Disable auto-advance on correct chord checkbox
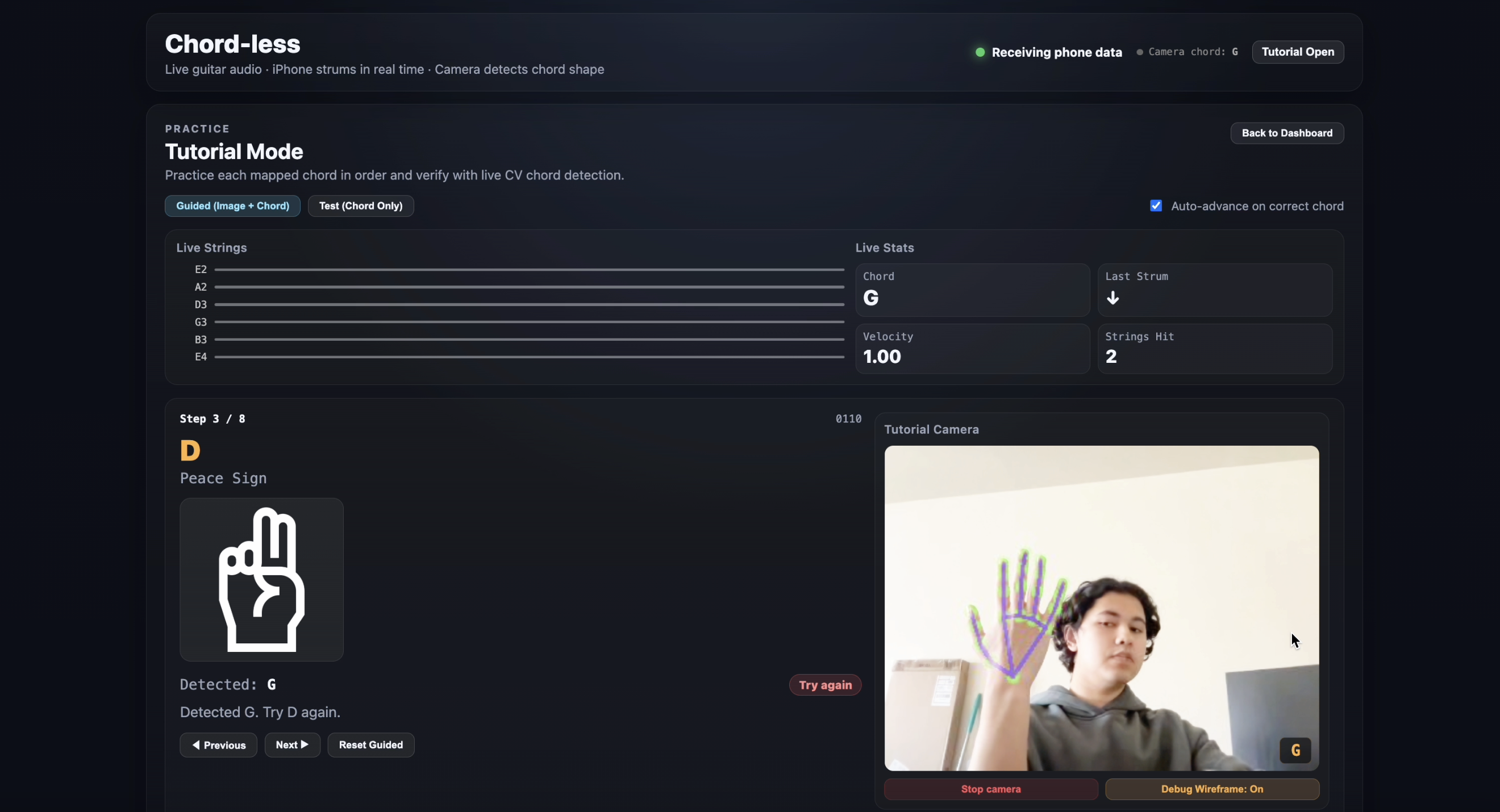The width and height of the screenshot is (1500, 812). 1156,206
